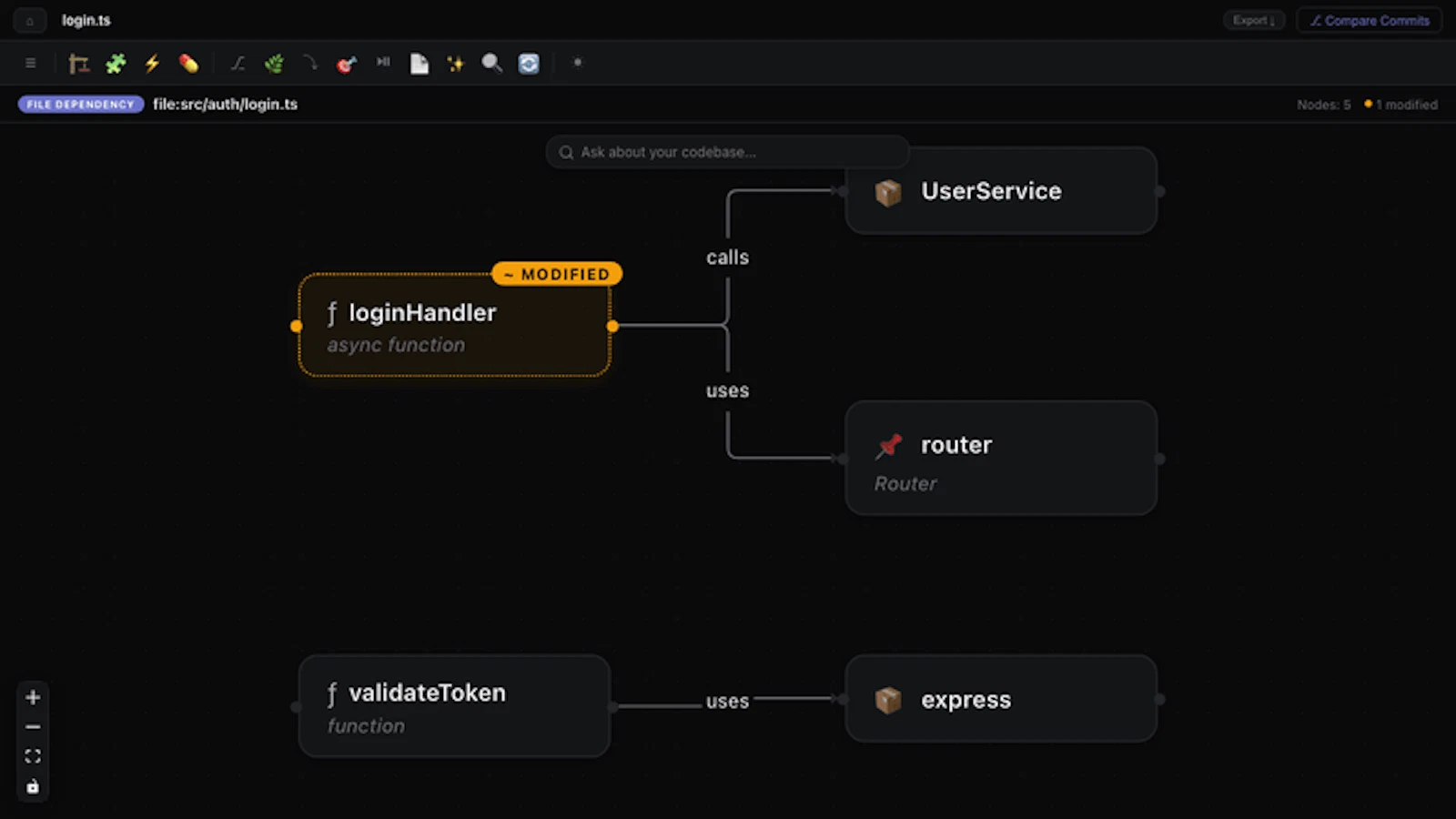Viewport: 1456px width, 819px height.
Task: Click the sparkles icon in the toolbar
Action: tap(456, 64)
